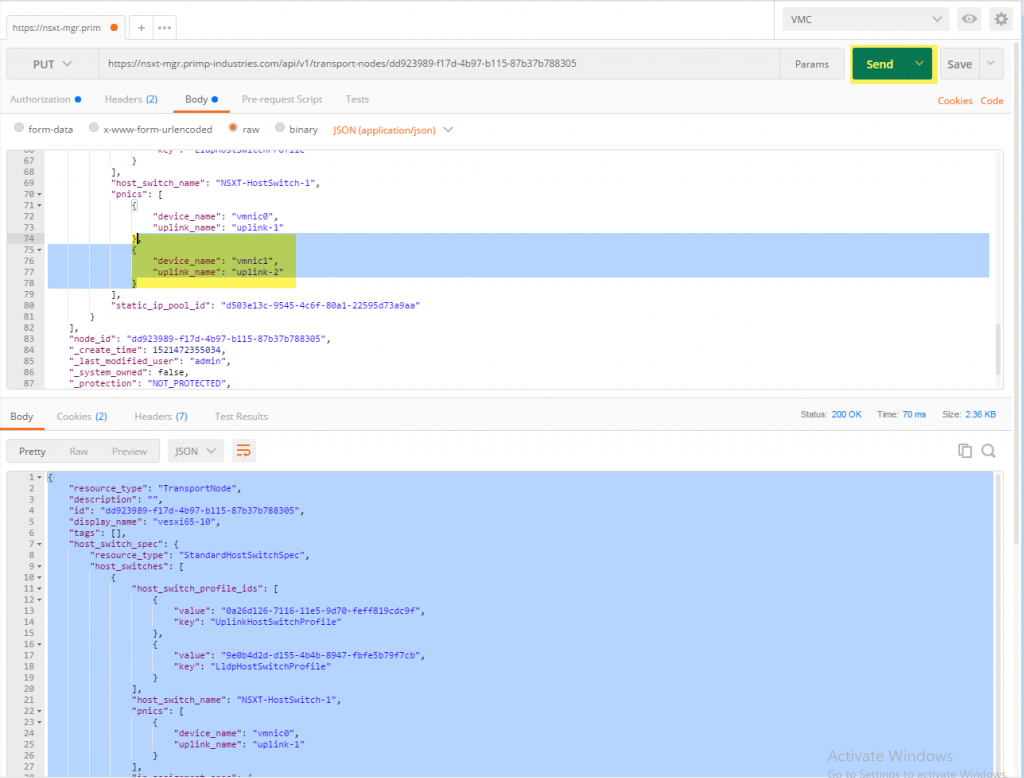The image size is (1024, 778).
Task: Select the form-data radio button
Action: coord(19,129)
